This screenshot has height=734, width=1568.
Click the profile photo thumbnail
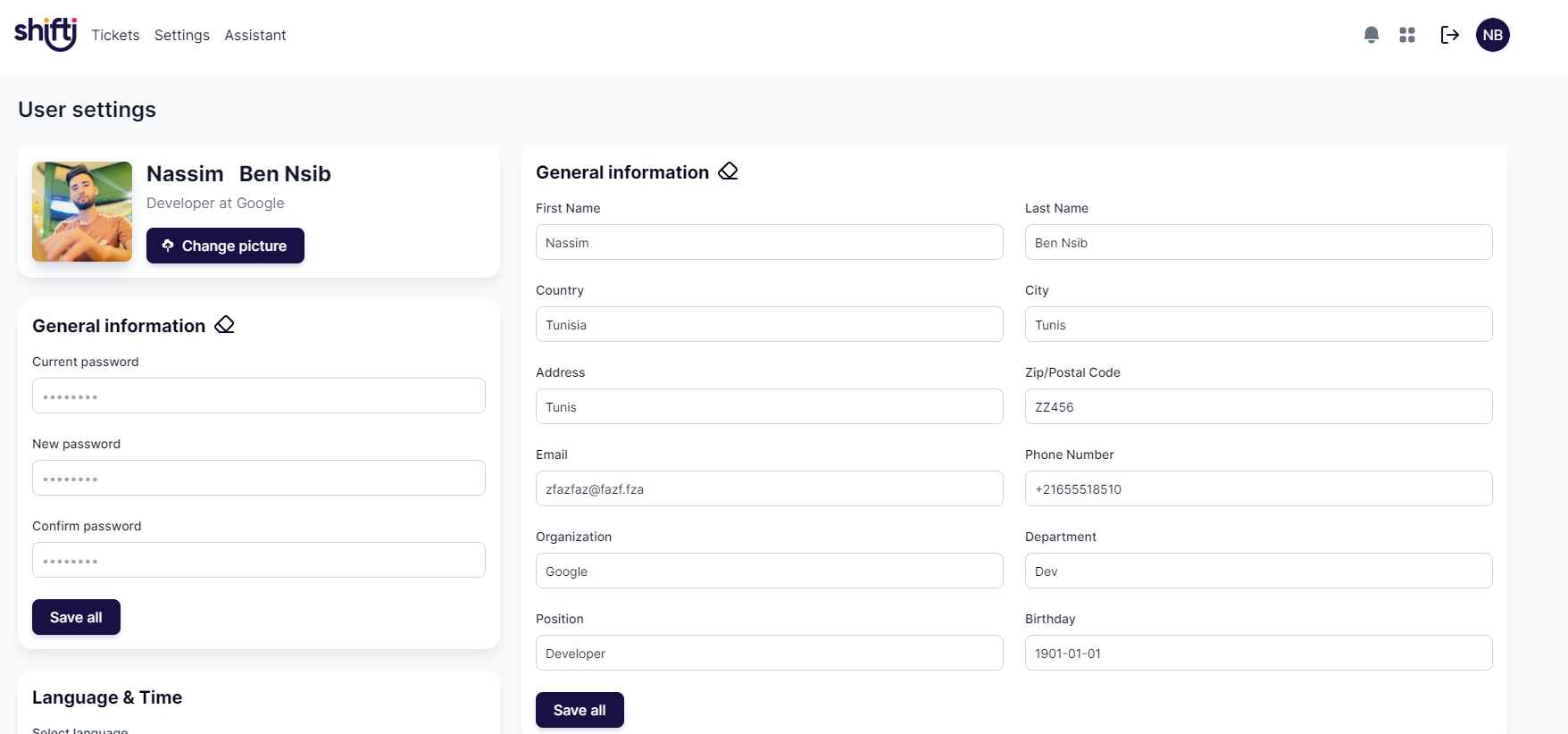click(82, 212)
